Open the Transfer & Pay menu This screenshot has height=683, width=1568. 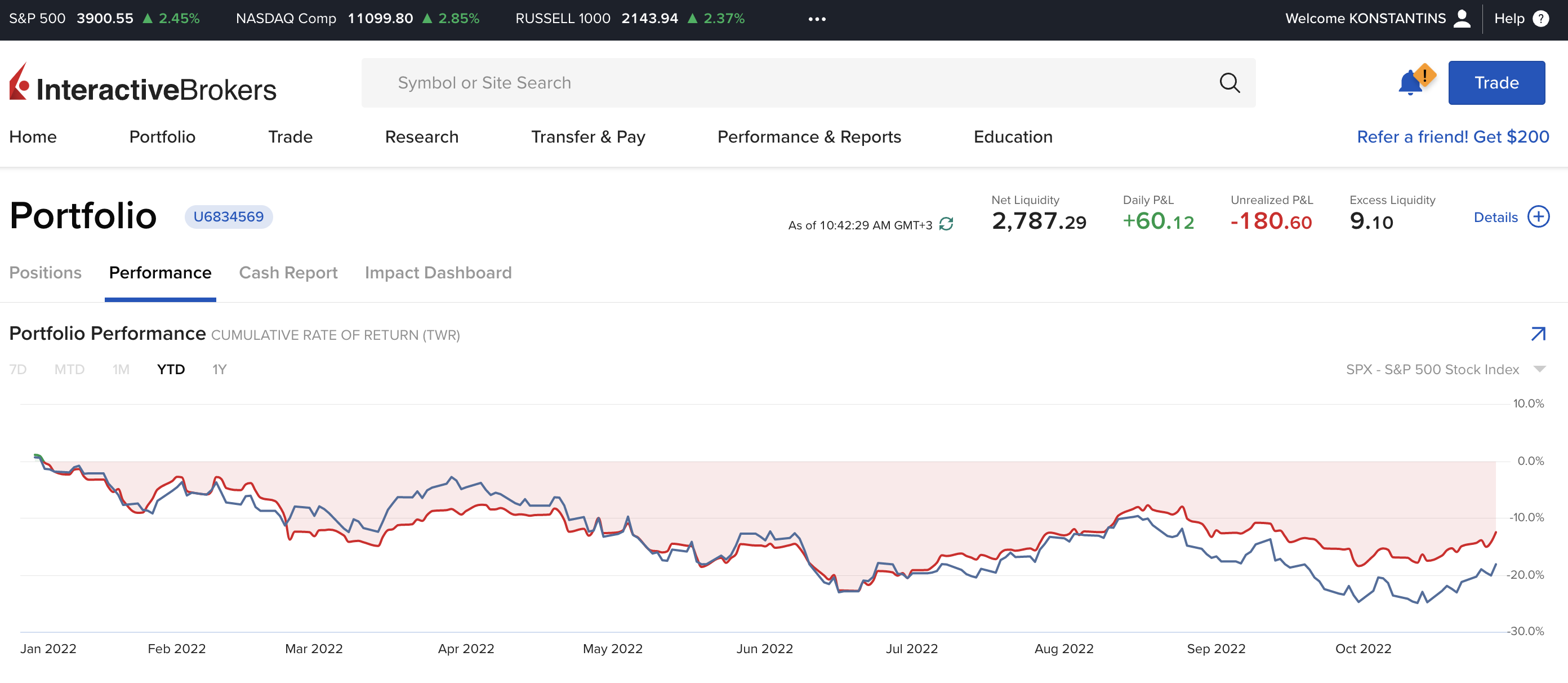click(x=588, y=137)
